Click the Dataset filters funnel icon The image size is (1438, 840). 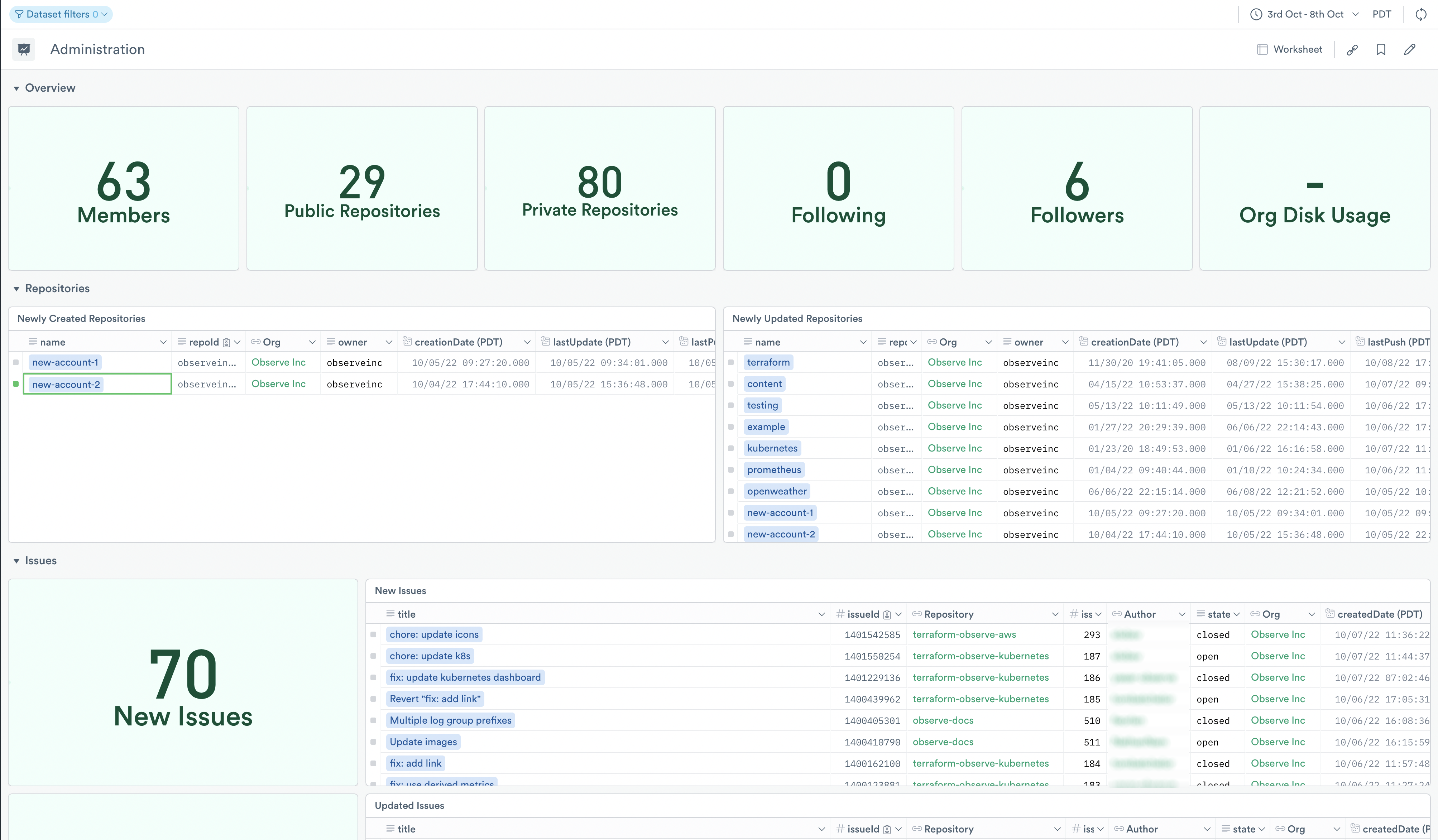coord(19,14)
